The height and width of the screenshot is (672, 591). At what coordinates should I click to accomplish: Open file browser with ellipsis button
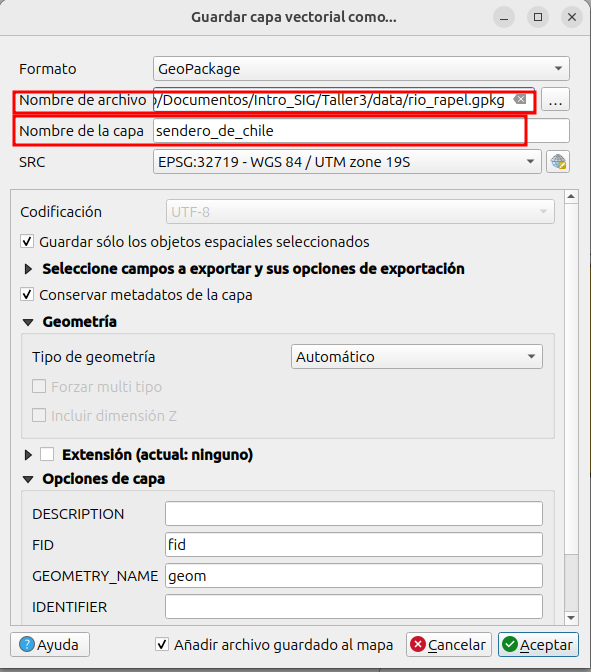(555, 100)
